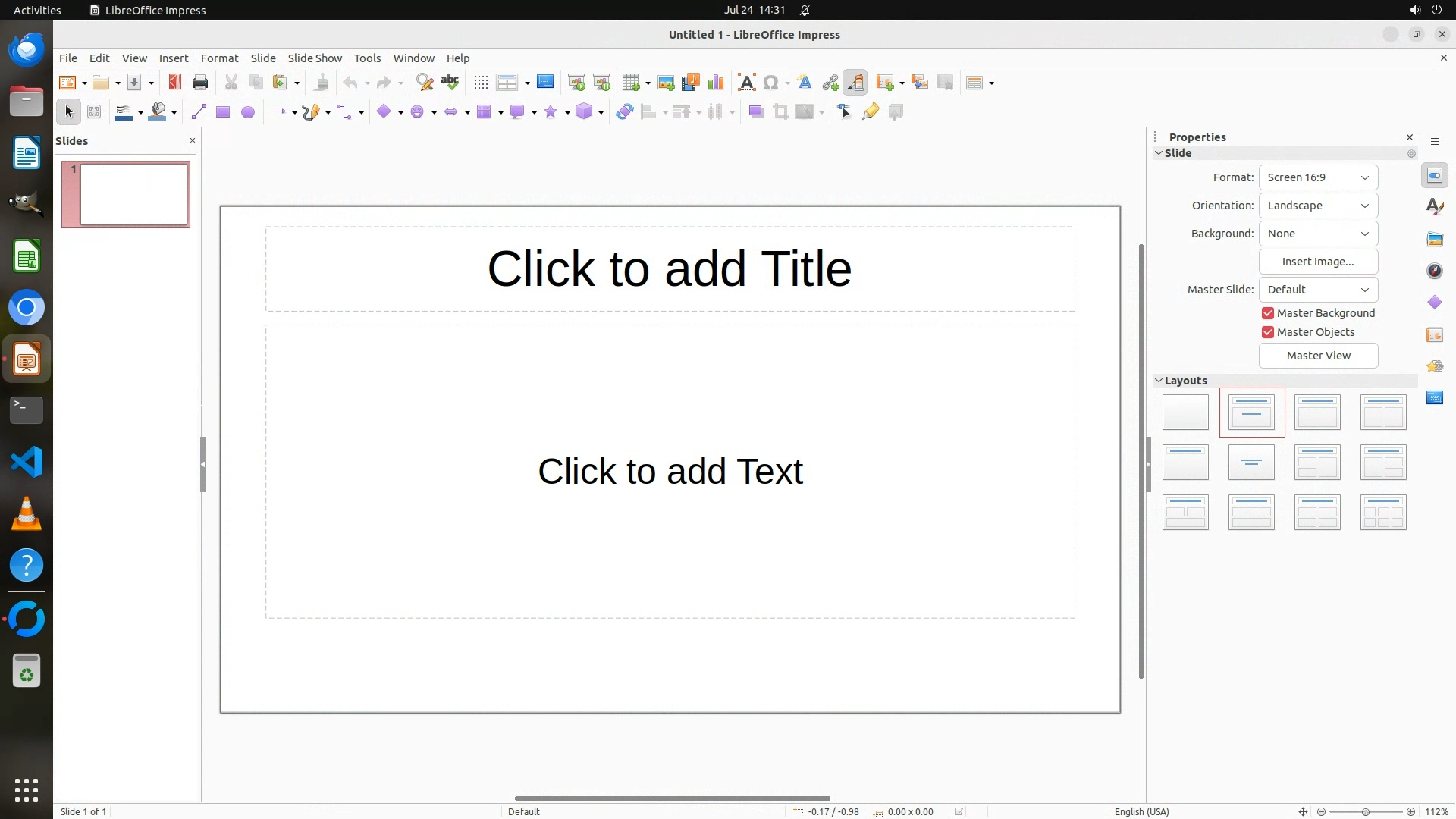
Task: Open the Slide Show menu
Action: (x=315, y=58)
